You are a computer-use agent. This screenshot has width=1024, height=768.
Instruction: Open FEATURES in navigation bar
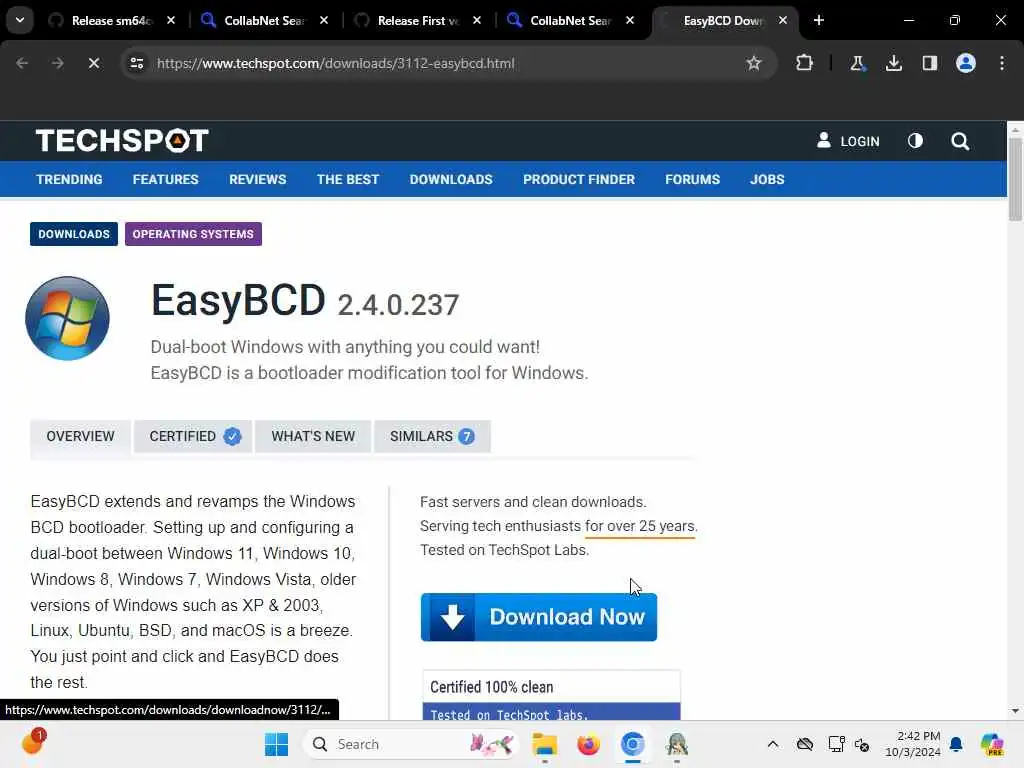pos(165,180)
